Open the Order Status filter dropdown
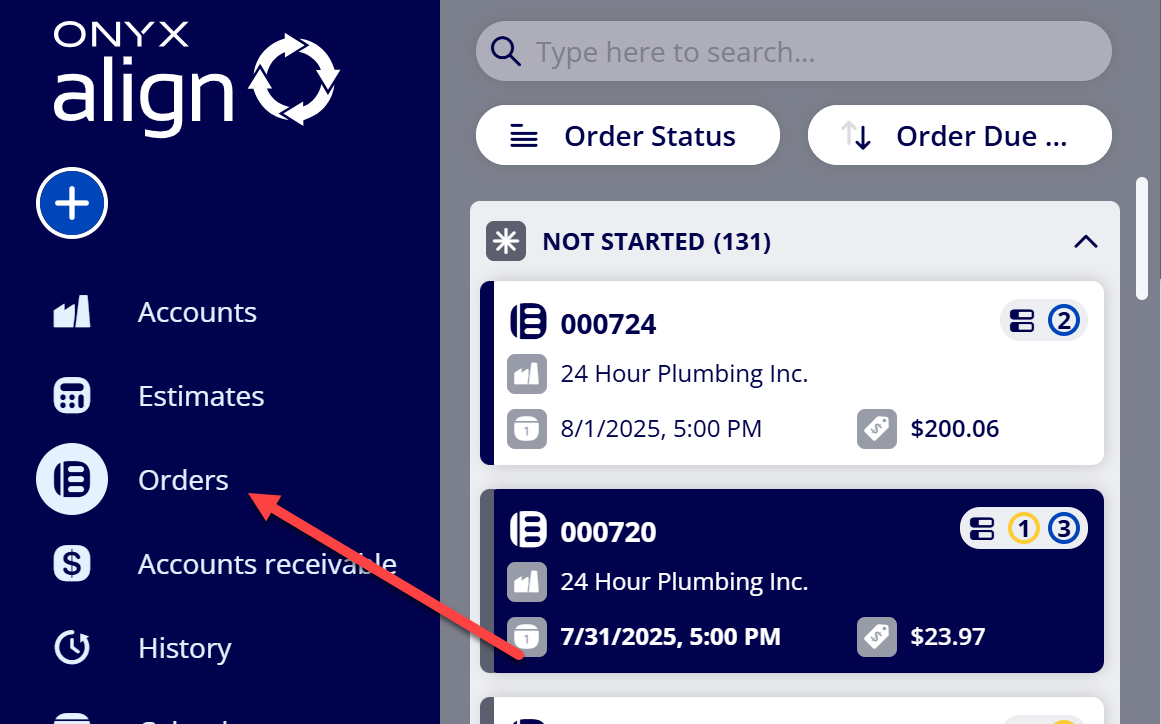 click(627, 135)
